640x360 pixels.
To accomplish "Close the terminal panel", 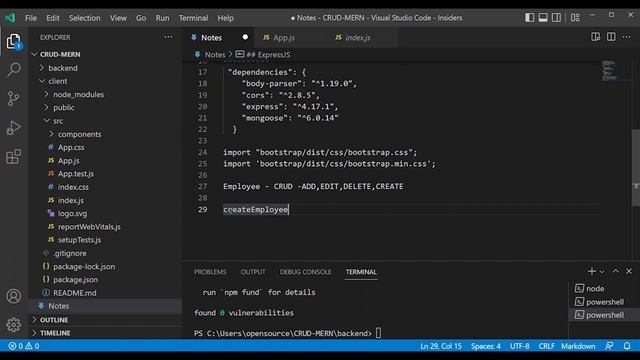I will click(x=629, y=271).
